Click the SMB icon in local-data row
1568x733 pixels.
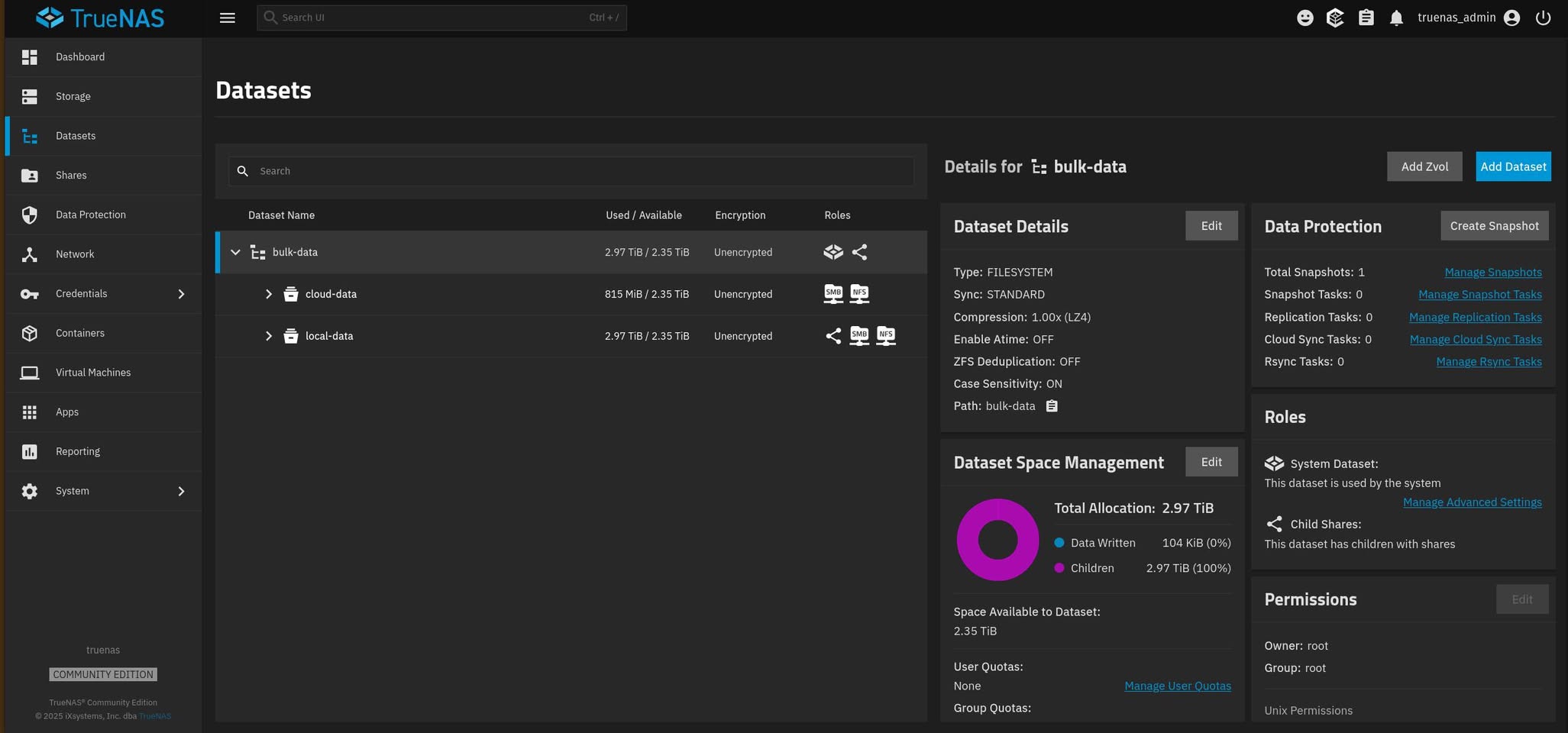pyautogui.click(x=859, y=336)
